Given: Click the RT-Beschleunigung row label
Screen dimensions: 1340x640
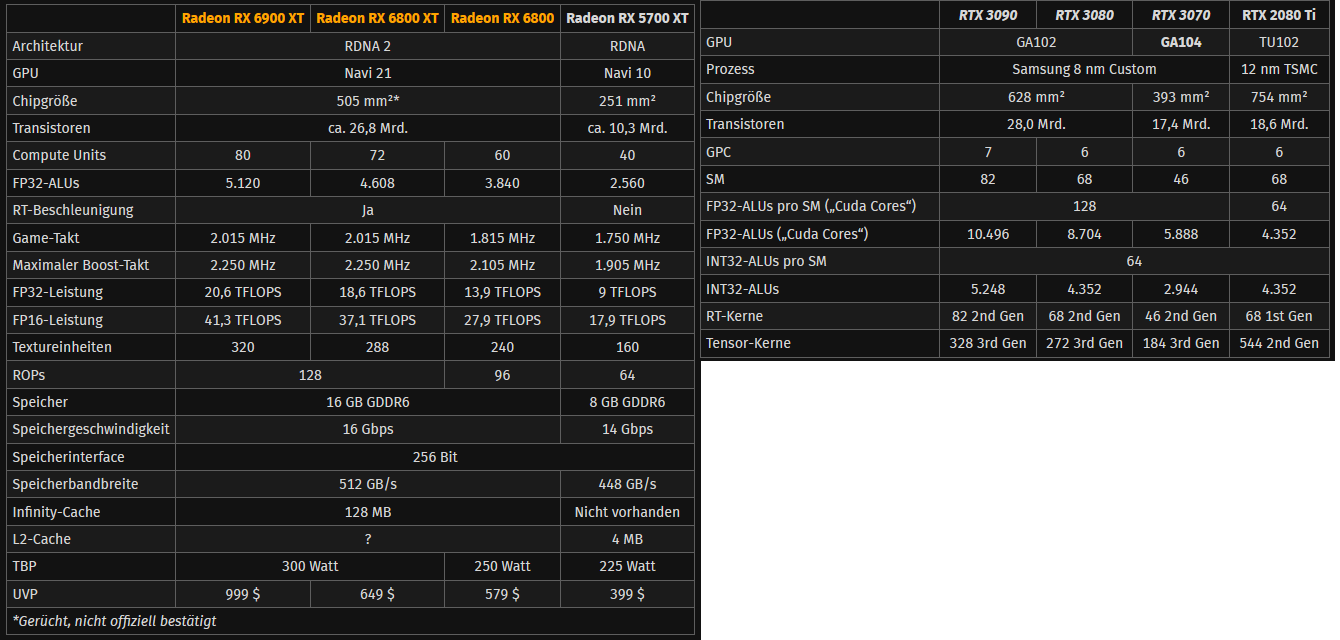Looking at the screenshot, I should click(x=73, y=210).
